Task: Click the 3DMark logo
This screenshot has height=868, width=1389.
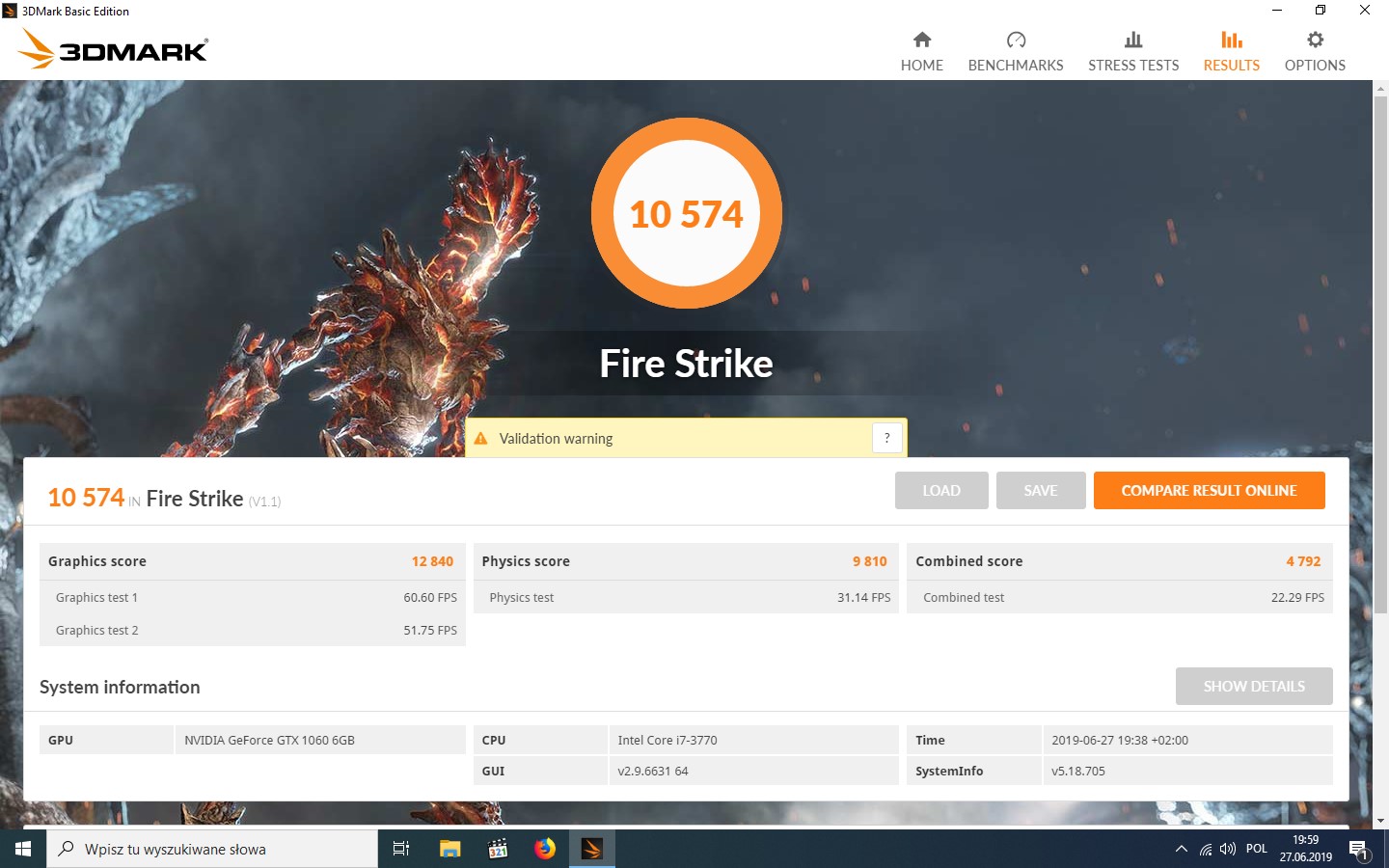Action: [x=114, y=49]
